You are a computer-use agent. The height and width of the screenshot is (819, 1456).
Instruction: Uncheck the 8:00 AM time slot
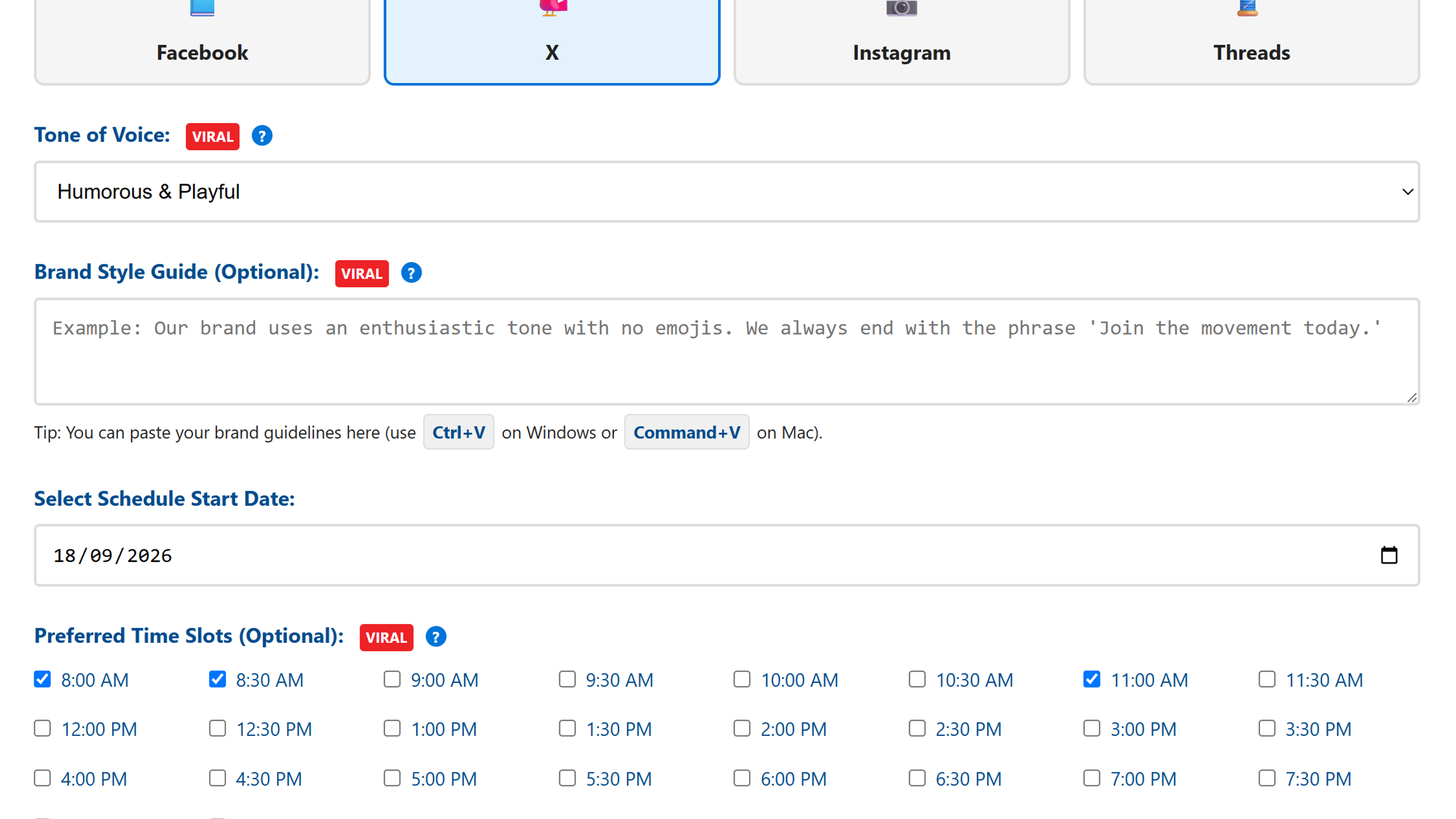(x=42, y=680)
